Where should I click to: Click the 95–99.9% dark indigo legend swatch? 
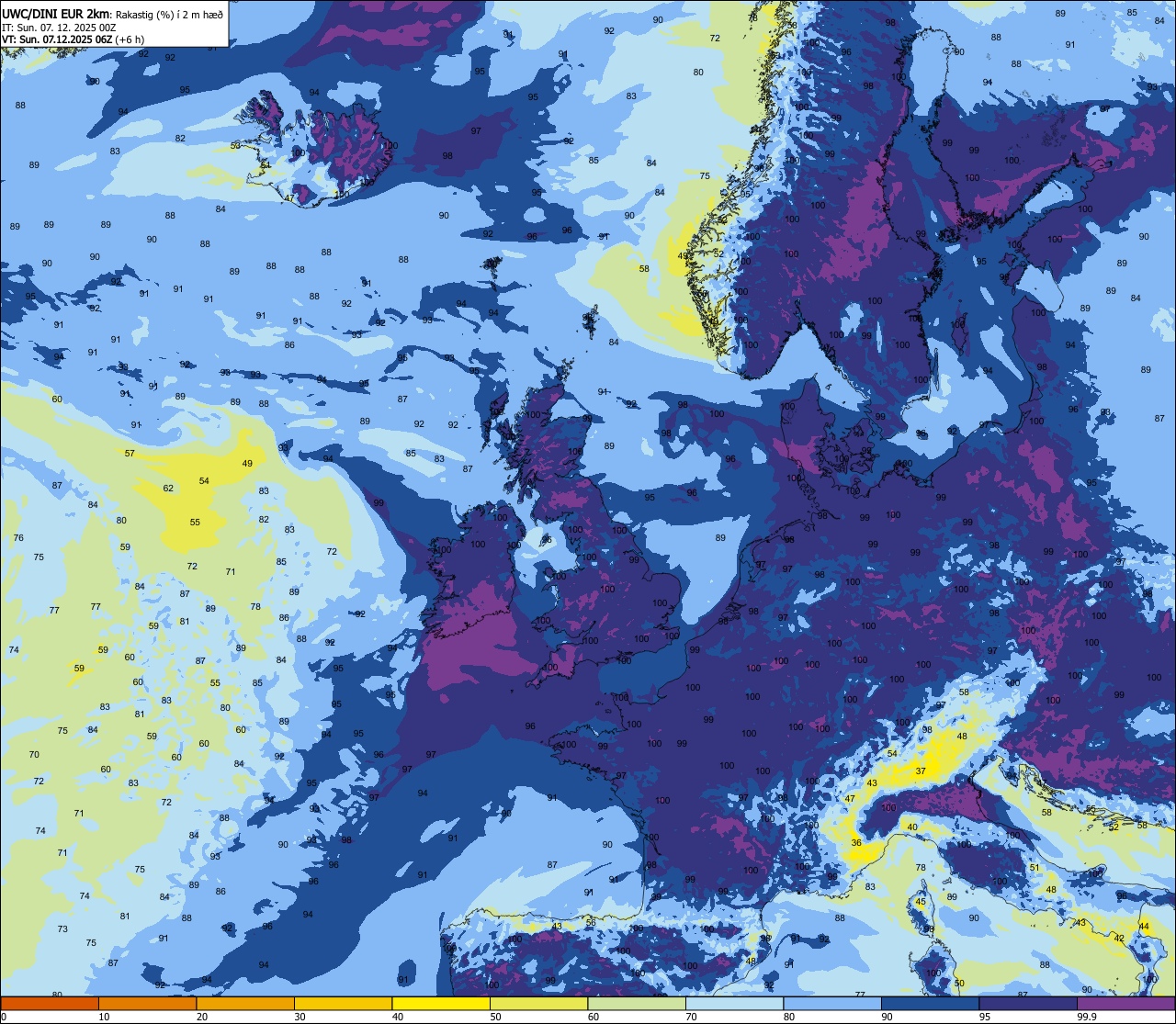(x=1028, y=1003)
